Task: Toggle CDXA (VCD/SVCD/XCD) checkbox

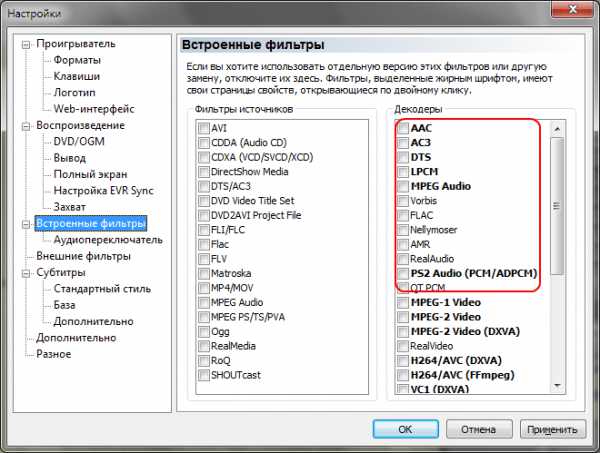Action: pos(204,157)
